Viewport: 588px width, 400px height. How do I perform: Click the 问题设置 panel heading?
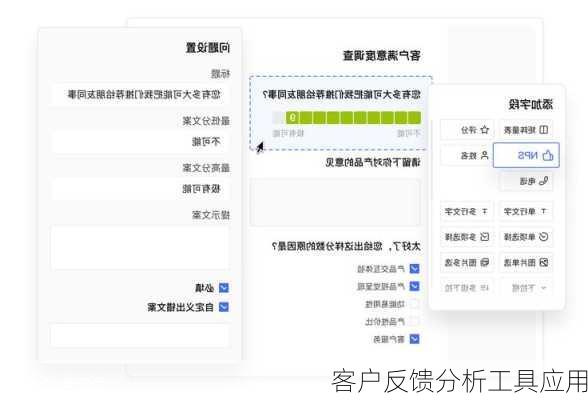point(208,48)
